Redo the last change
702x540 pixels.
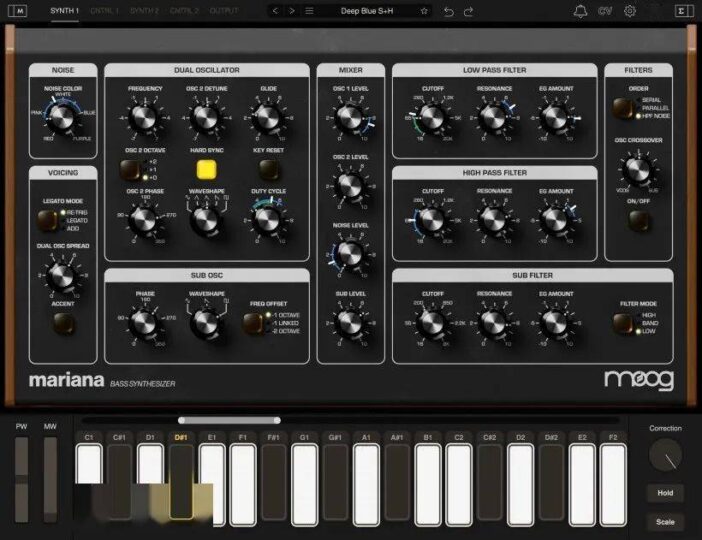click(x=470, y=11)
